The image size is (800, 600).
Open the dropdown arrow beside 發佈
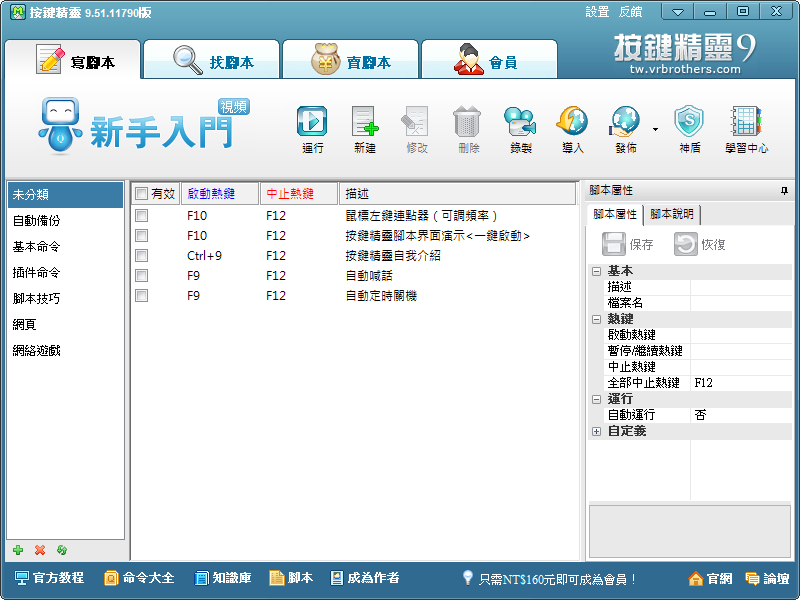[655, 129]
